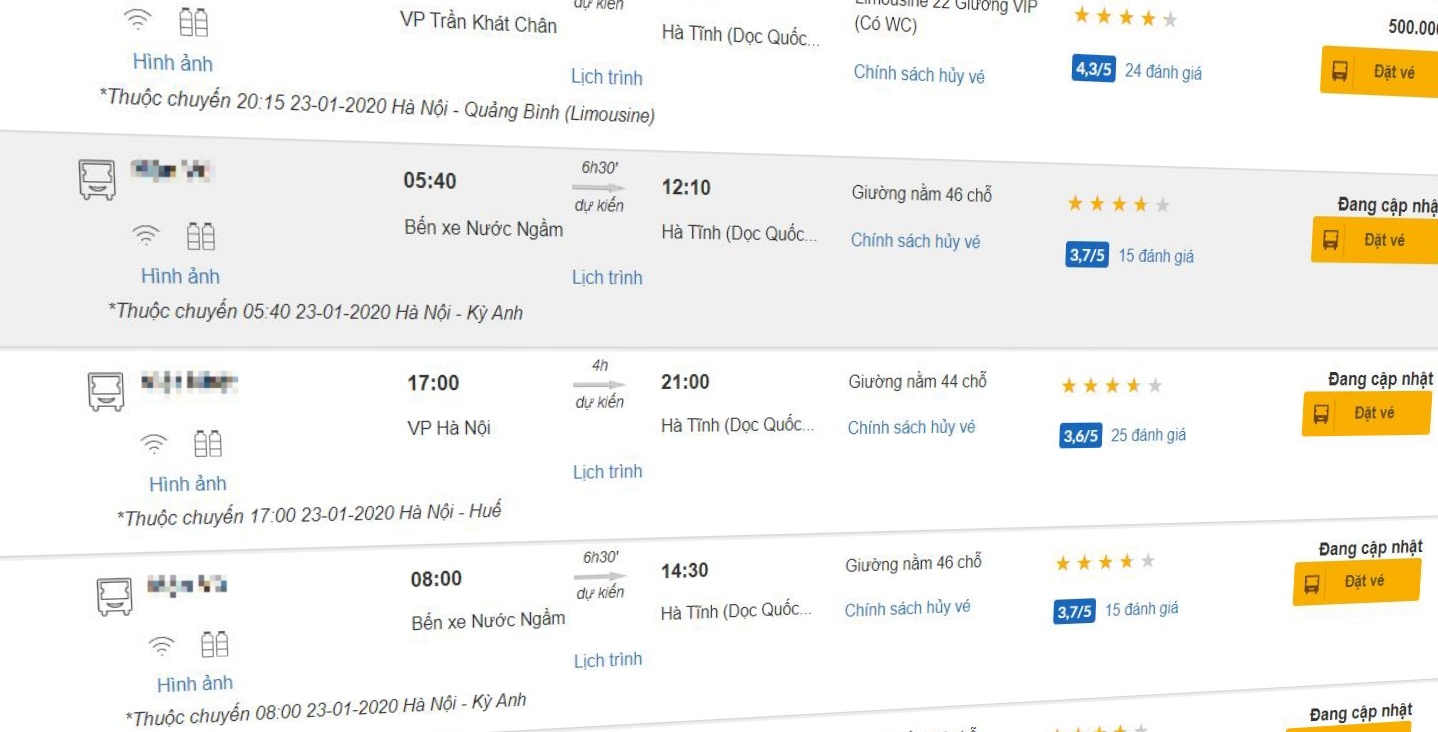Click the 3,6/5 rating badge
This screenshot has width=1438, height=732.
click(x=1080, y=436)
